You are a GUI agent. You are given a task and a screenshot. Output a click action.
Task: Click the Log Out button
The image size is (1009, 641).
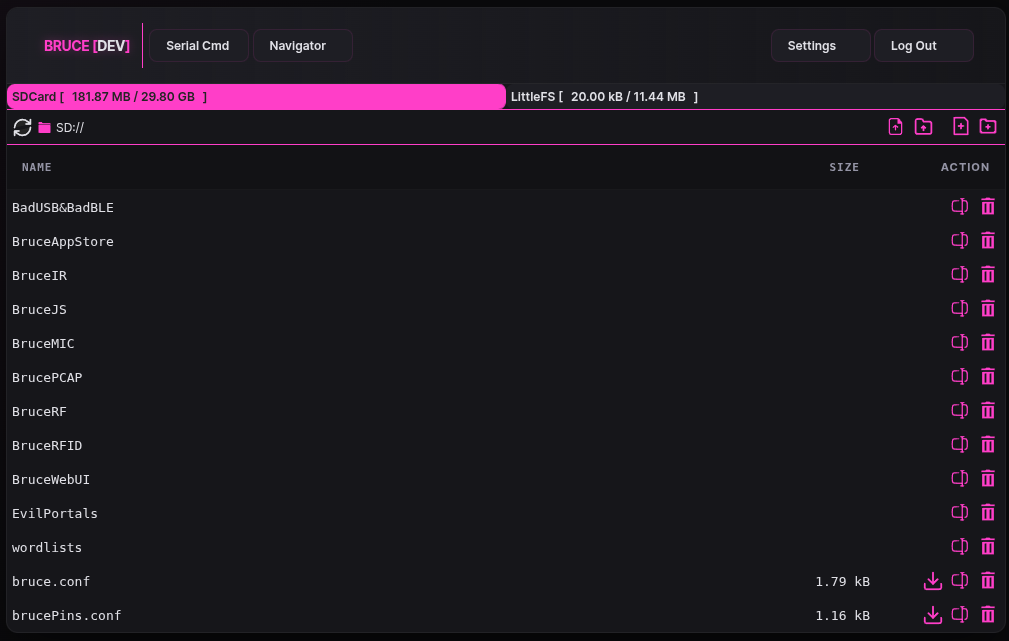click(x=923, y=46)
